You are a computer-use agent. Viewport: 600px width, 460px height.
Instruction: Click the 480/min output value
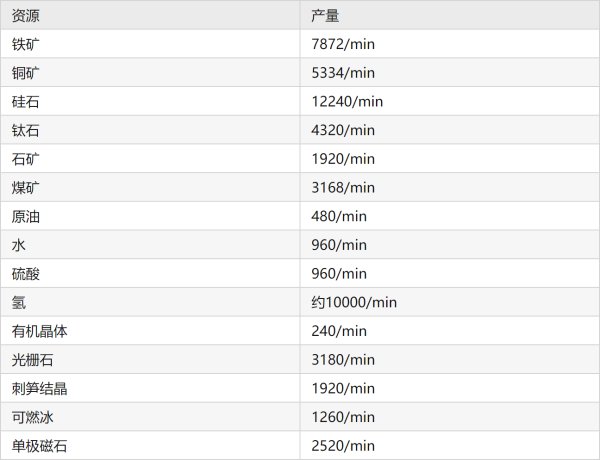tap(339, 216)
